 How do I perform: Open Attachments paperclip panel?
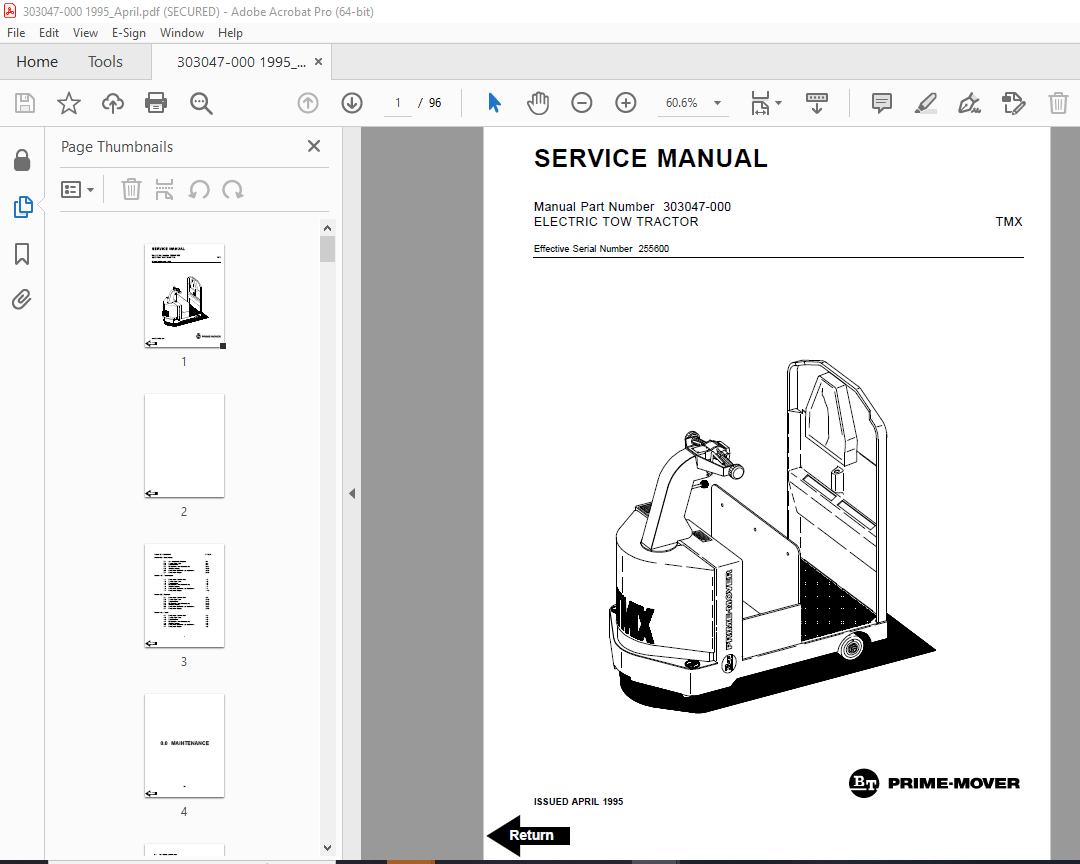click(x=22, y=300)
